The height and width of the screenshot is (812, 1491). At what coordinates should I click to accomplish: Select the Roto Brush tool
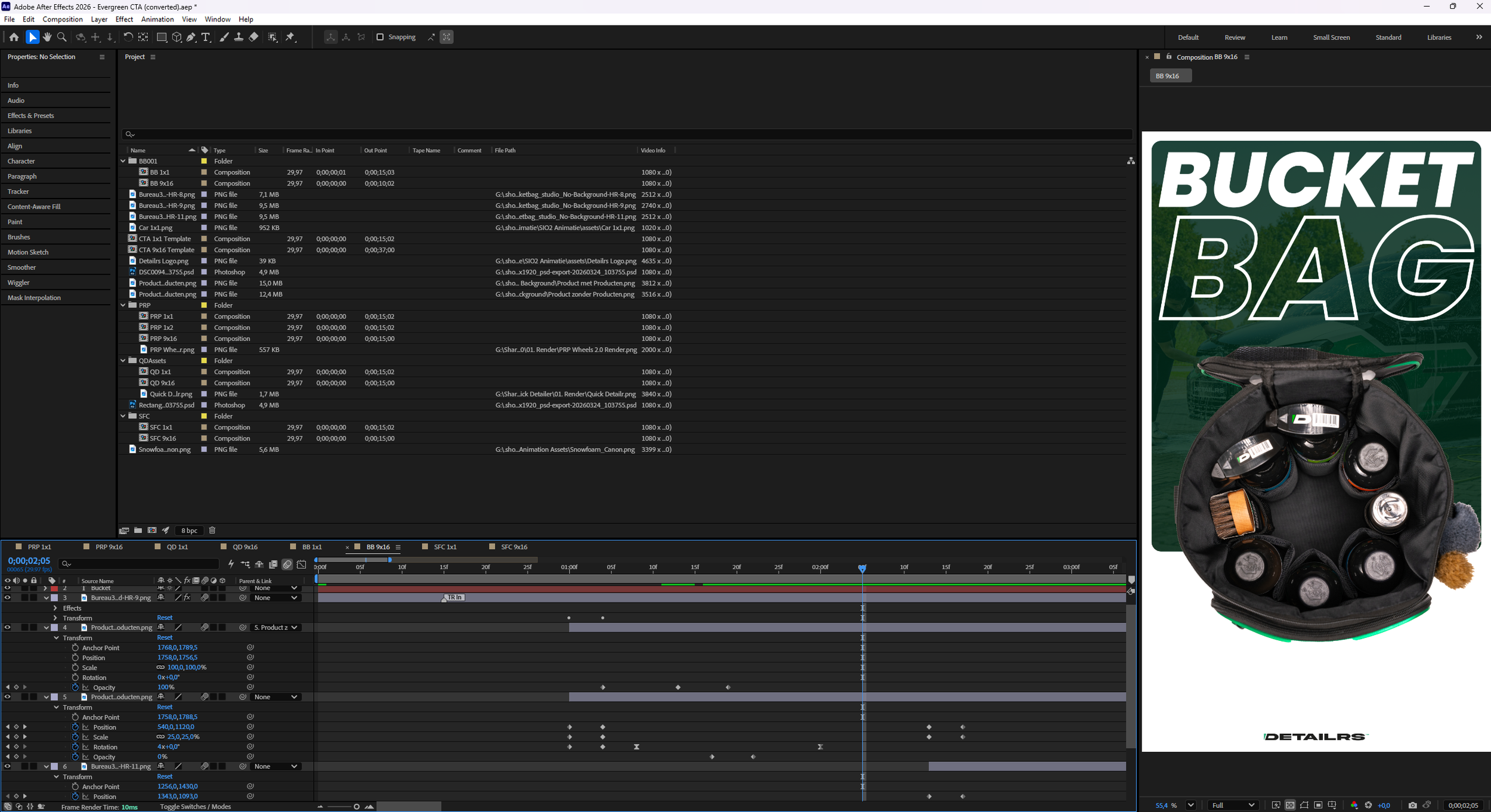273,37
